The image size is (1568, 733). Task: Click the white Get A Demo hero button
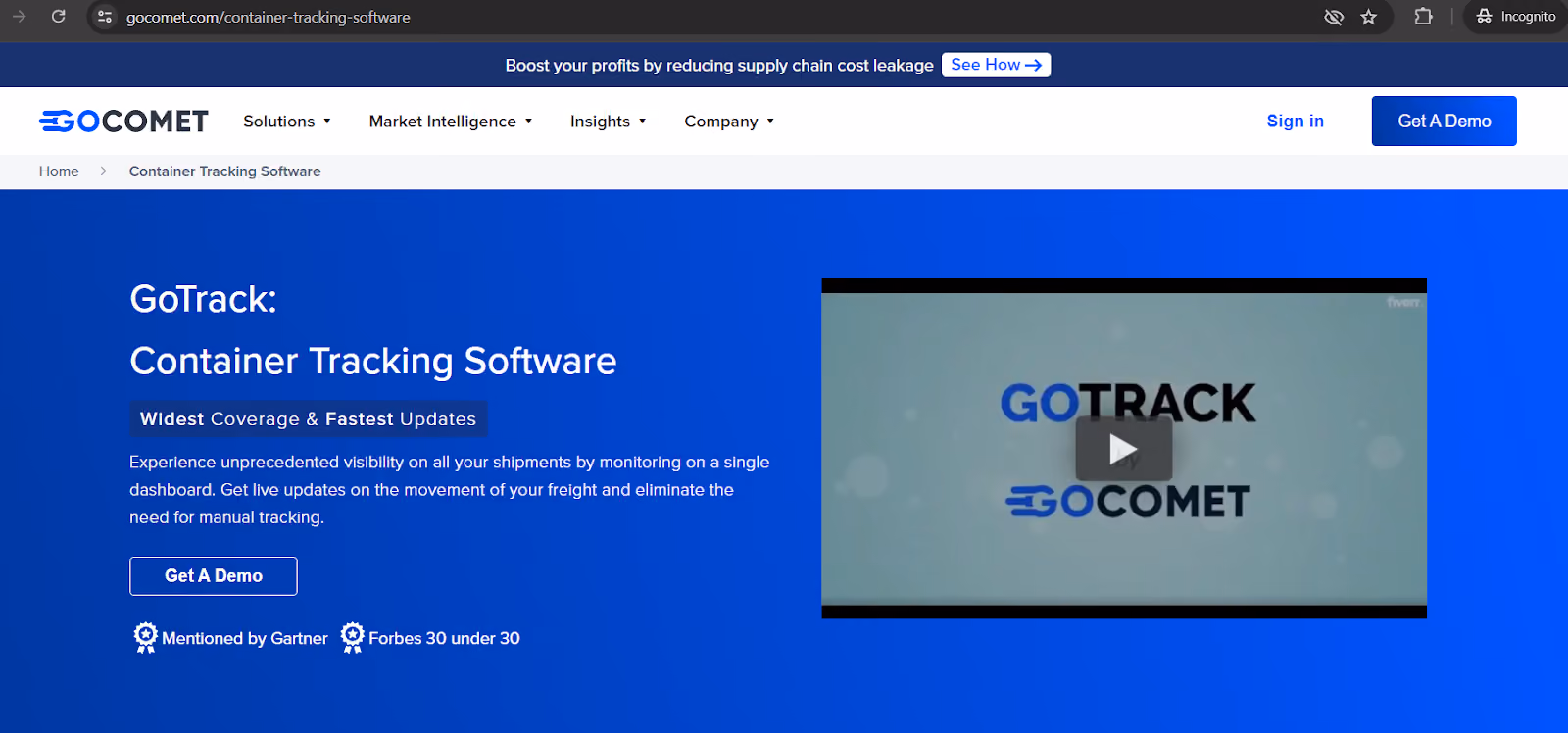[214, 576]
